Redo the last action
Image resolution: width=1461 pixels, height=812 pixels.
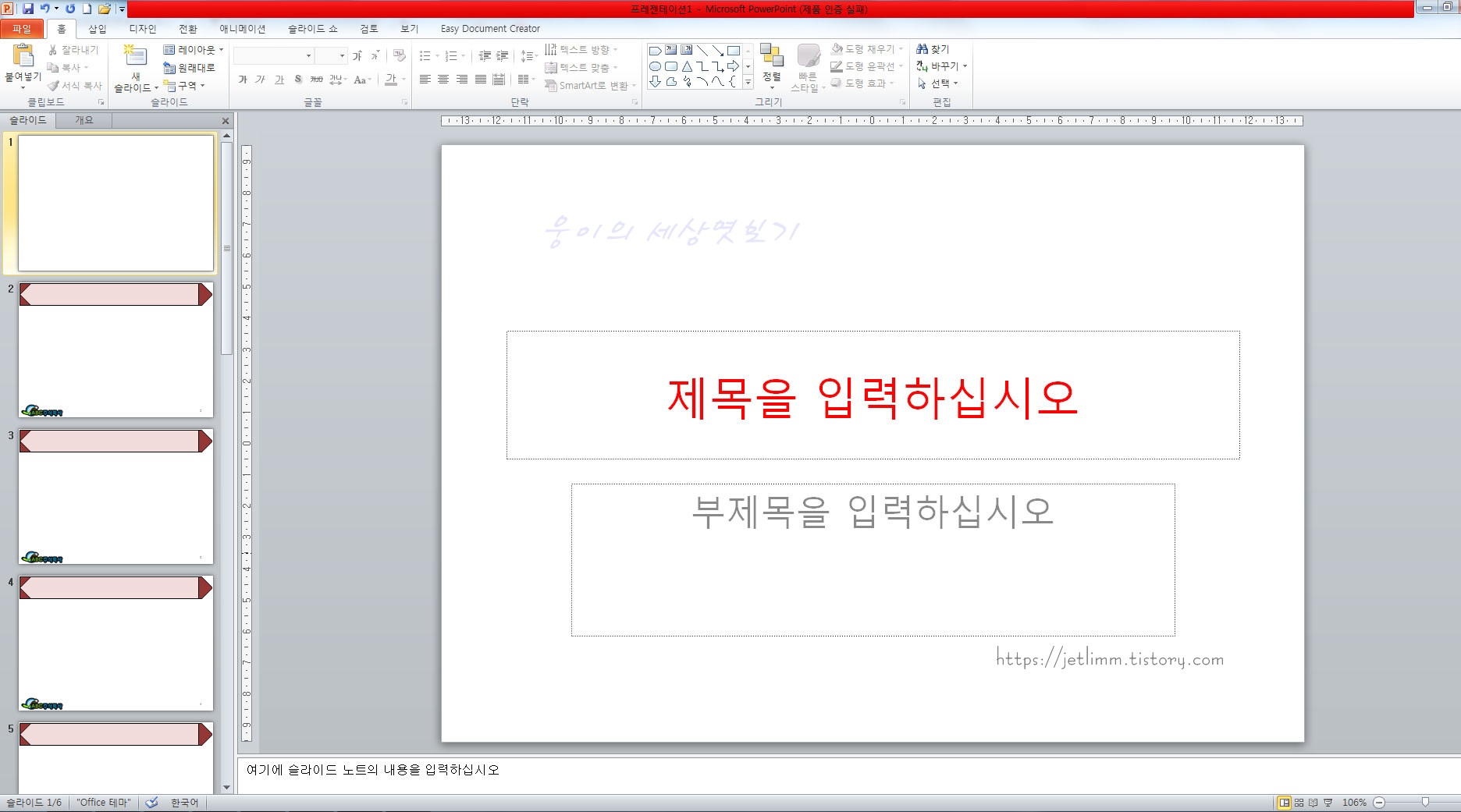coord(70,9)
